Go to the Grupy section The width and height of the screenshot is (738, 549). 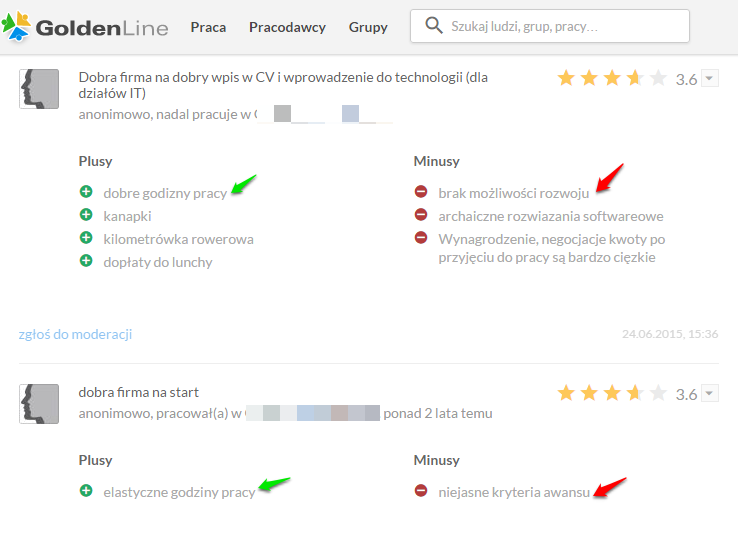pyautogui.click(x=368, y=27)
